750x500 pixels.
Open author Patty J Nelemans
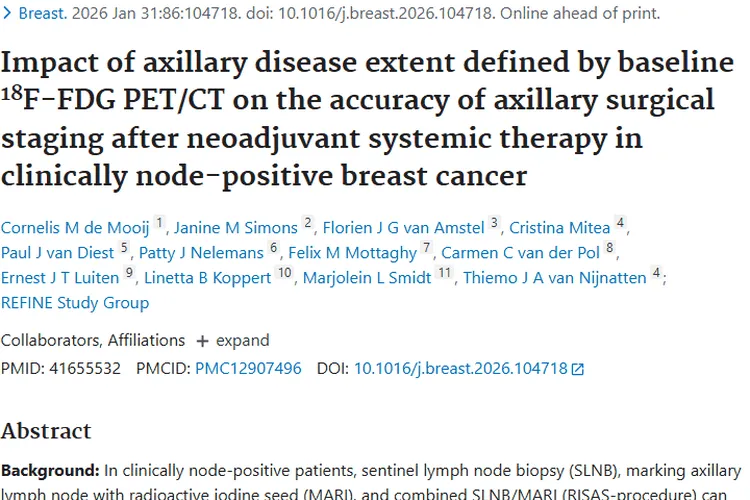(x=201, y=253)
